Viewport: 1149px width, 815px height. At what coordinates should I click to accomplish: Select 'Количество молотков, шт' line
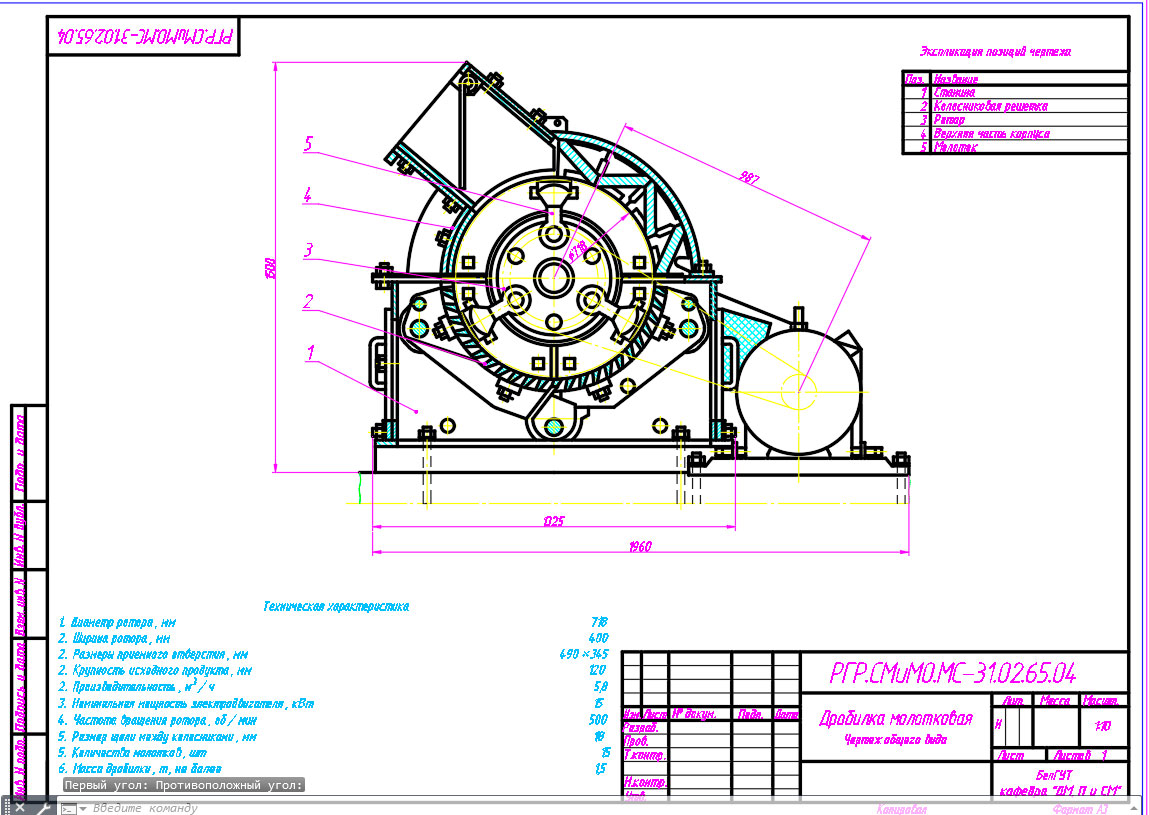tap(133, 753)
